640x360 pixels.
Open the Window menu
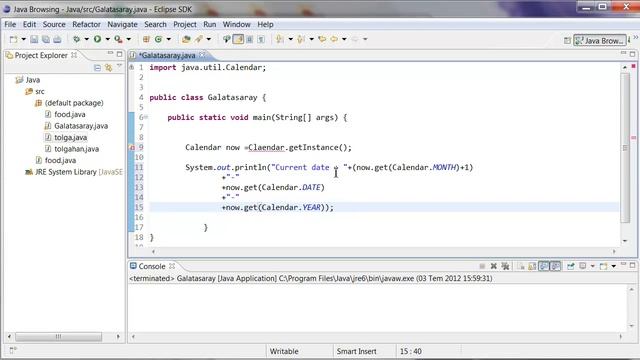[x=236, y=24]
